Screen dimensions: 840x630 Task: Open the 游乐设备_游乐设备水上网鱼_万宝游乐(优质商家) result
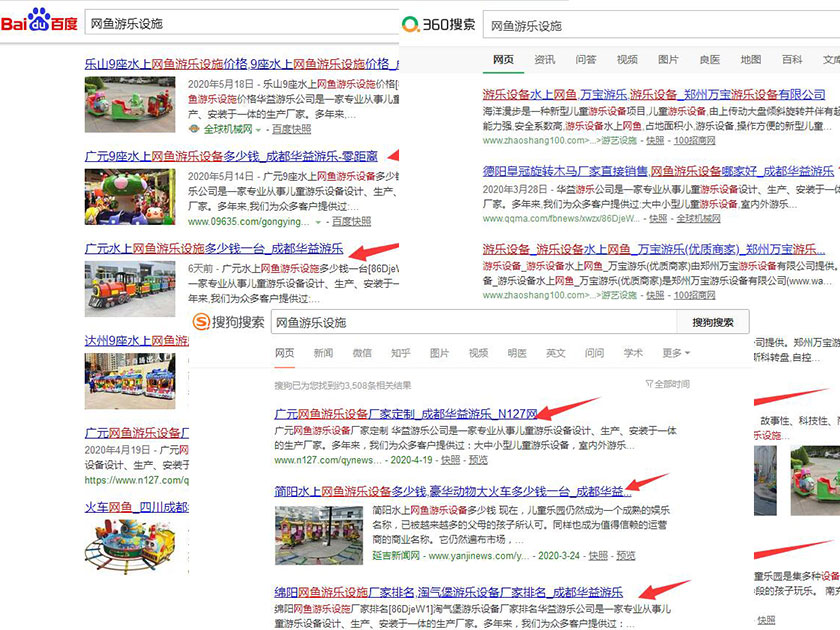tap(654, 249)
